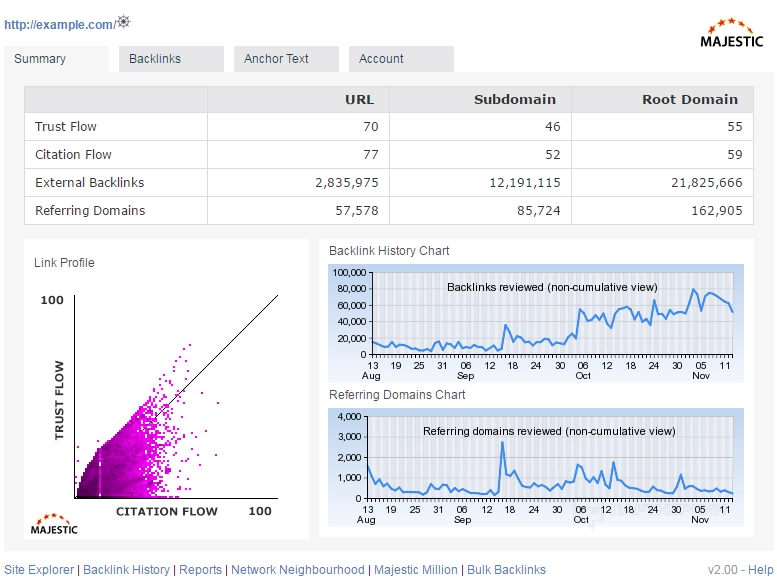This screenshot has width=777, height=581.
Task: Click the Referring Domains chart graph
Action: (551, 456)
